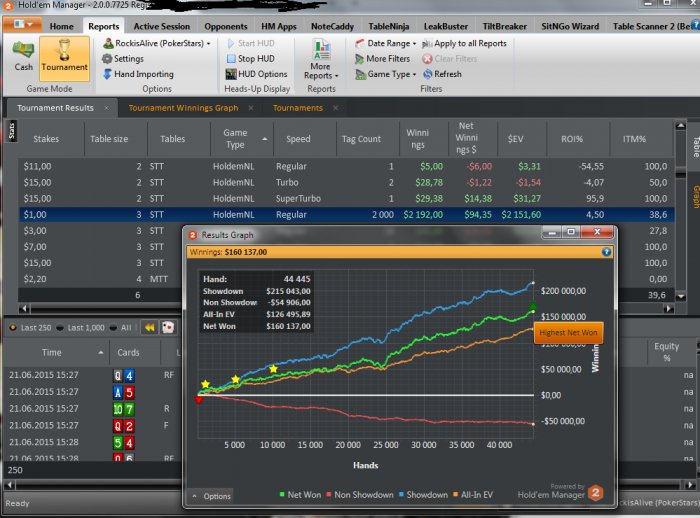This screenshot has height=518, width=700.
Task: Open HUD Options
Action: tap(257, 74)
